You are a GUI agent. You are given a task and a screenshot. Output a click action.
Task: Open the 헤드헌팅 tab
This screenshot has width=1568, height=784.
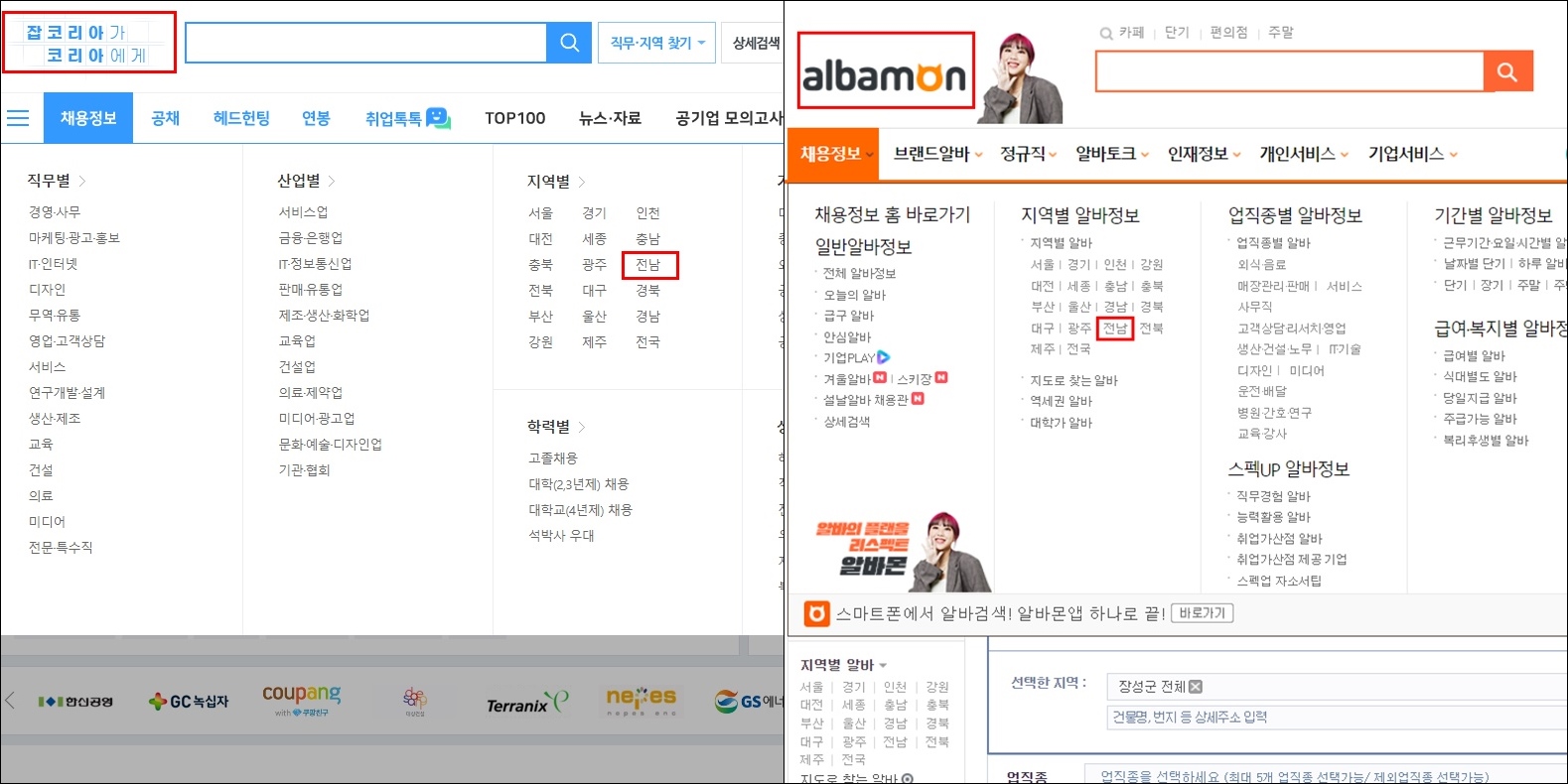pyautogui.click(x=241, y=118)
